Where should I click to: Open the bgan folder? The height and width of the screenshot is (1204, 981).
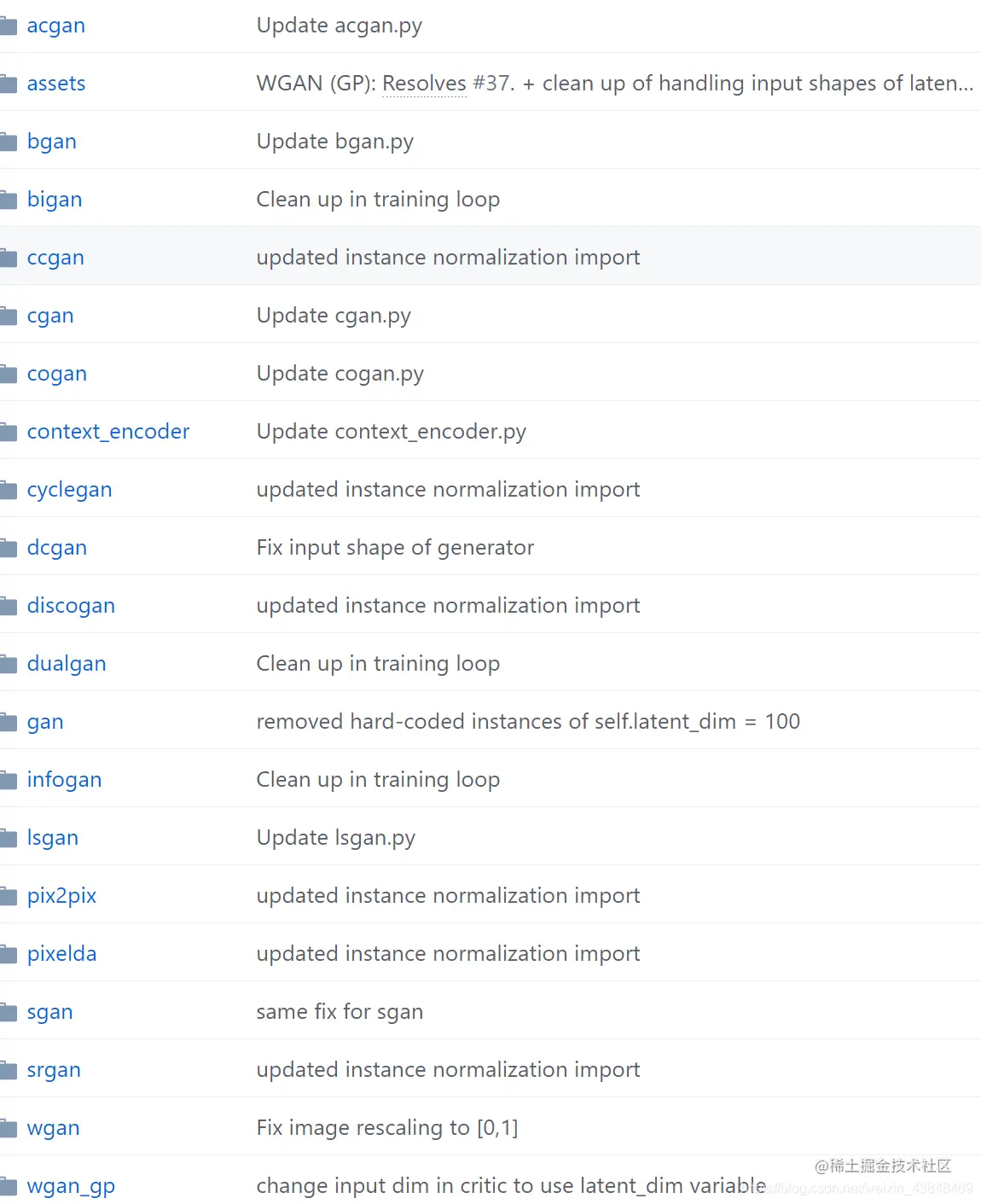point(52,143)
